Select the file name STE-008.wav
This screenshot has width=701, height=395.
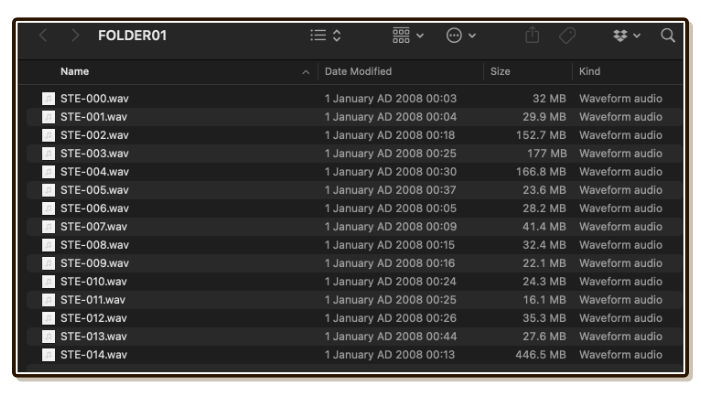(x=94, y=245)
